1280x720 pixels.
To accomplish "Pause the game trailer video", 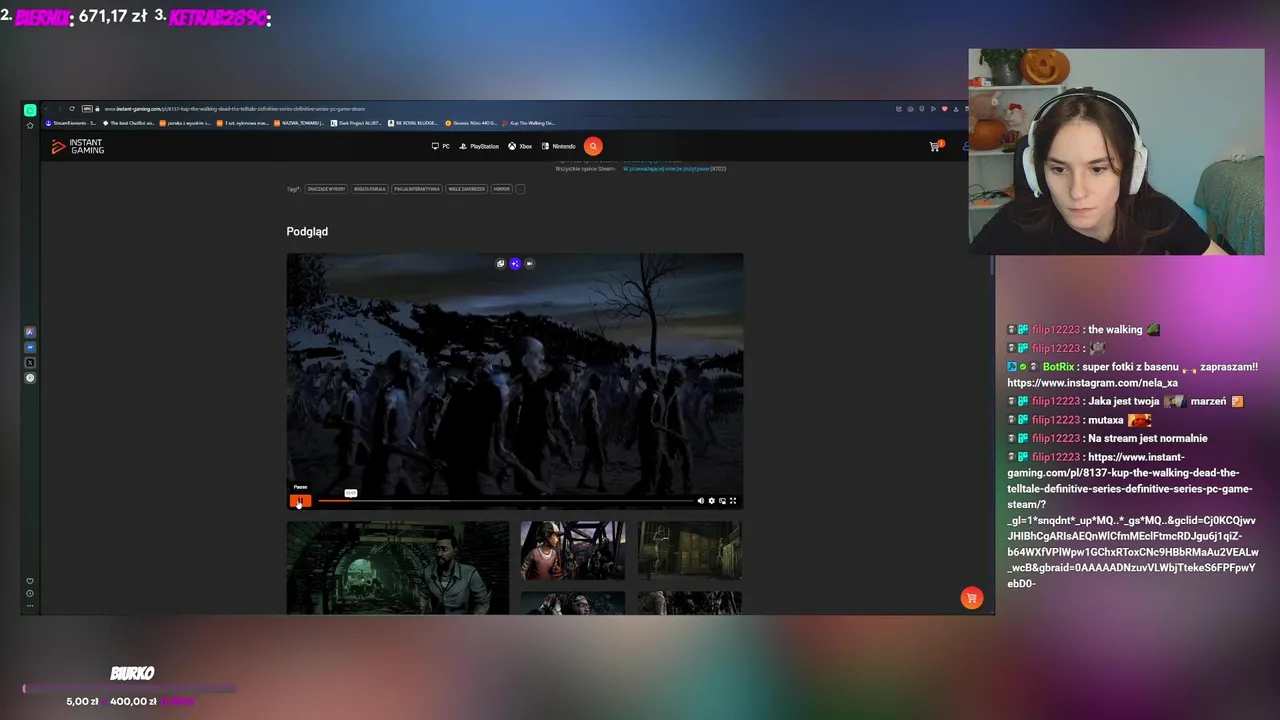I will 300,501.
